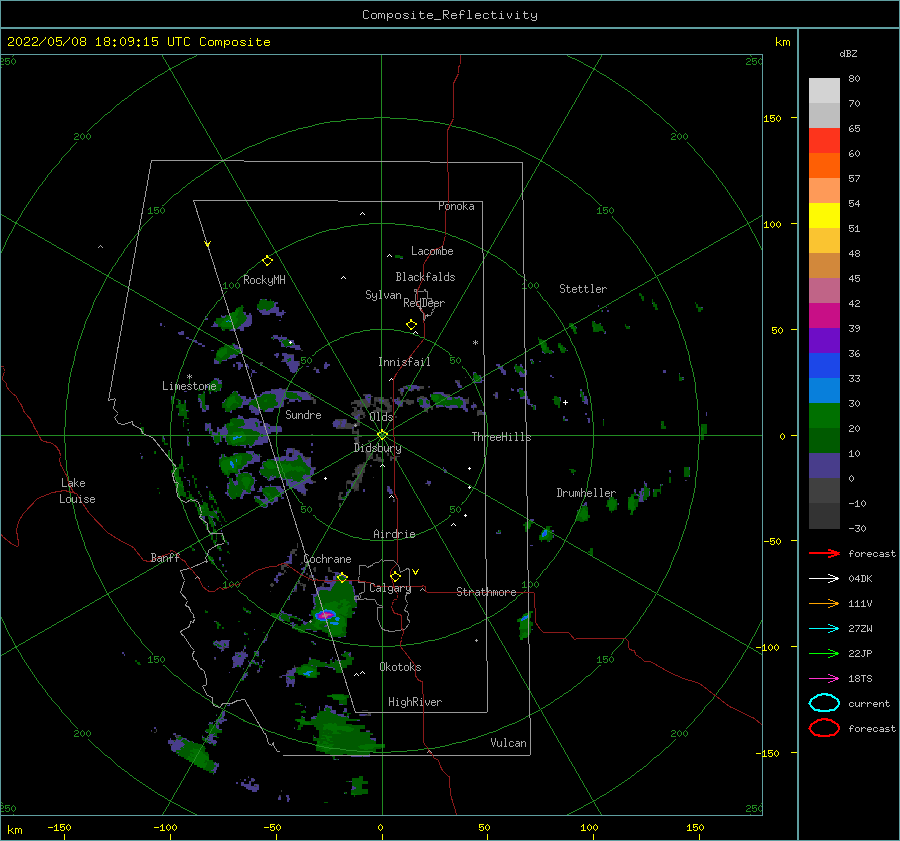Click the current legend text

pyautogui.click(x=869, y=703)
